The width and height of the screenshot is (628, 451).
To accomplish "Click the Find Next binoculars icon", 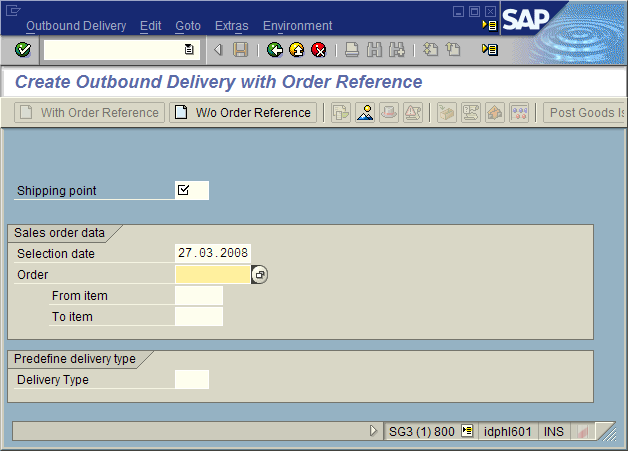I will [x=397, y=50].
